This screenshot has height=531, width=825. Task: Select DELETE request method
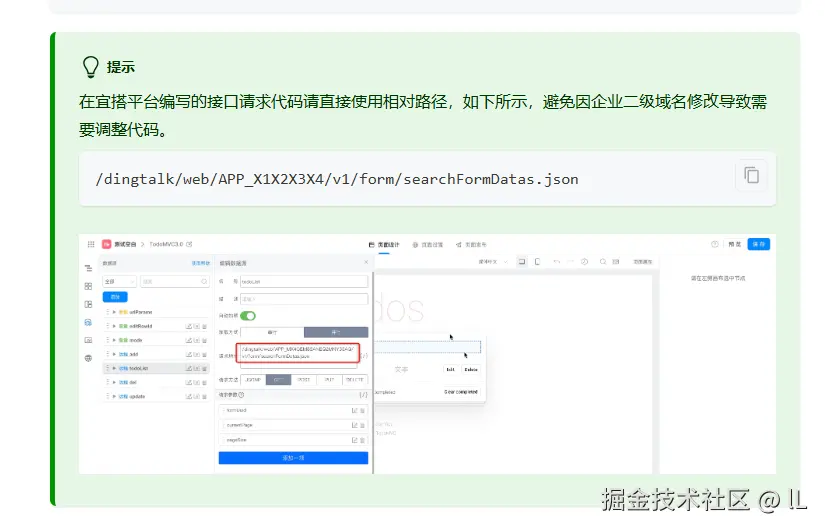(x=355, y=379)
